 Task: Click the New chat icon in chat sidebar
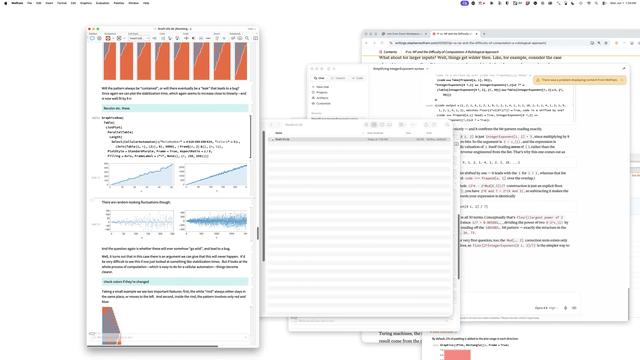(x=313, y=87)
